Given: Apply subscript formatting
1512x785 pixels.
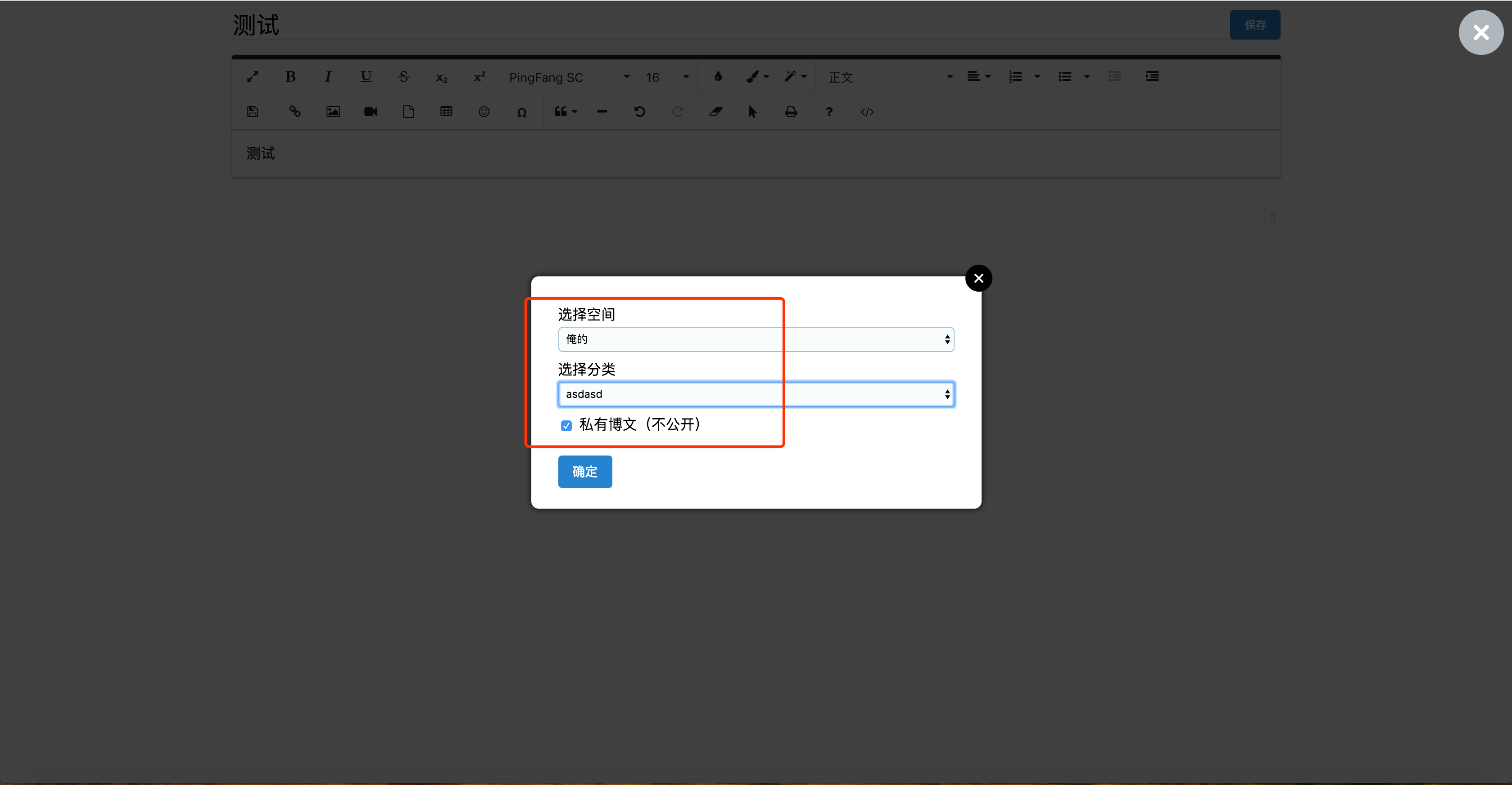Looking at the screenshot, I should 442,77.
